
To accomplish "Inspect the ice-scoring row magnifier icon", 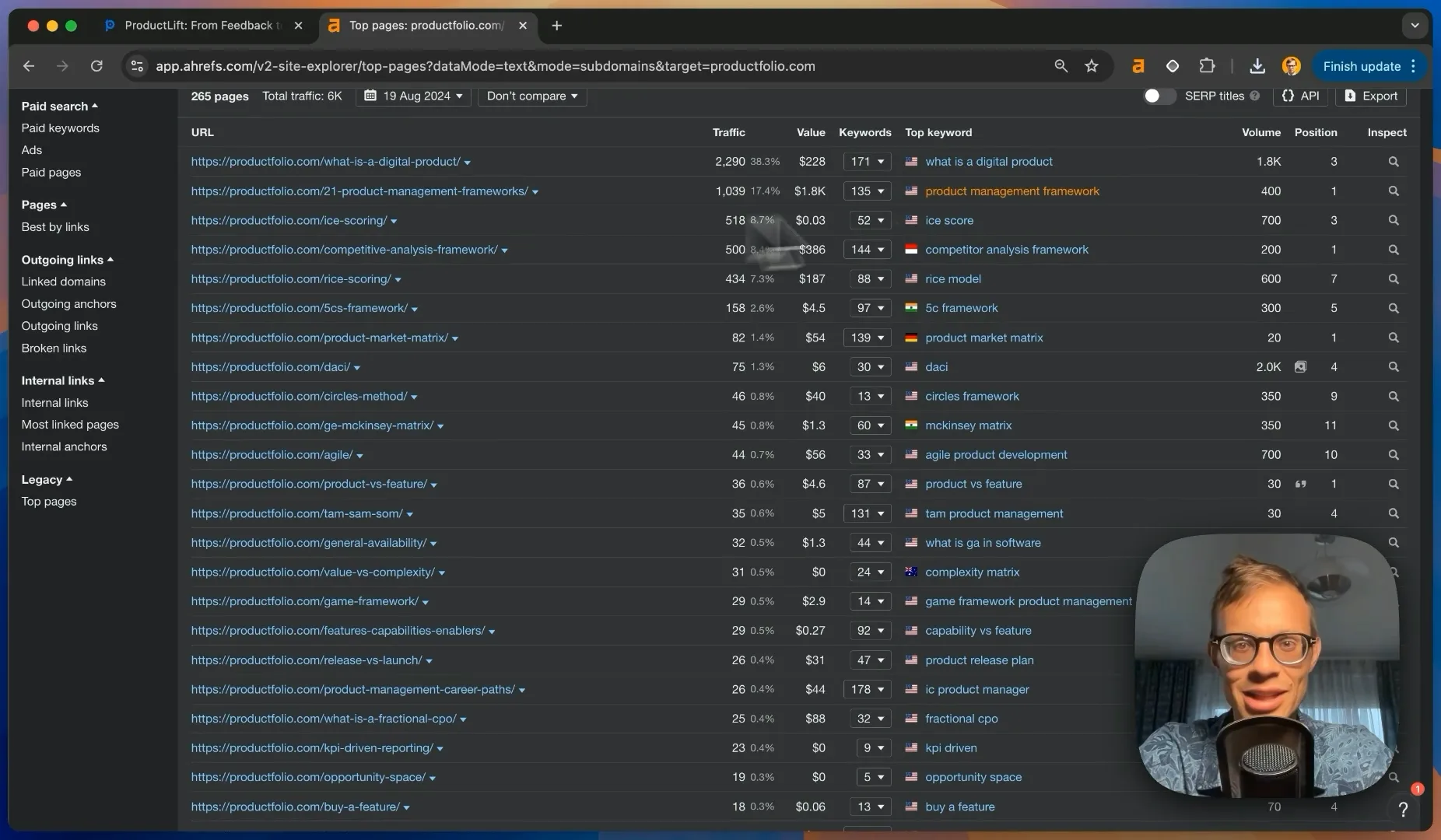I will (1393, 220).
